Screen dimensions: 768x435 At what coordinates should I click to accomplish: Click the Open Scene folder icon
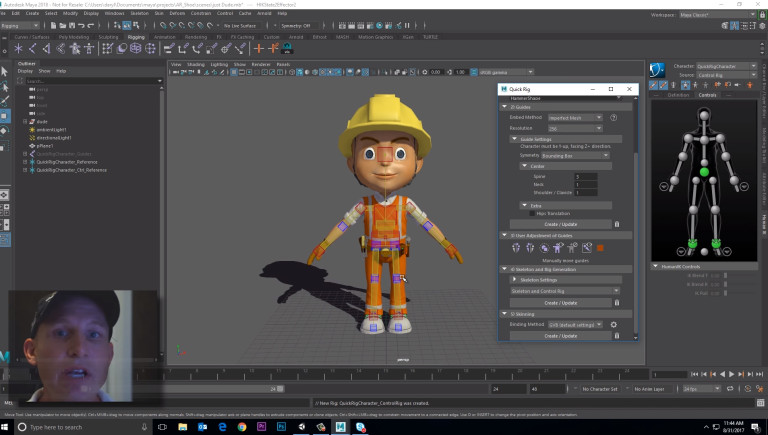click(x=63, y=25)
